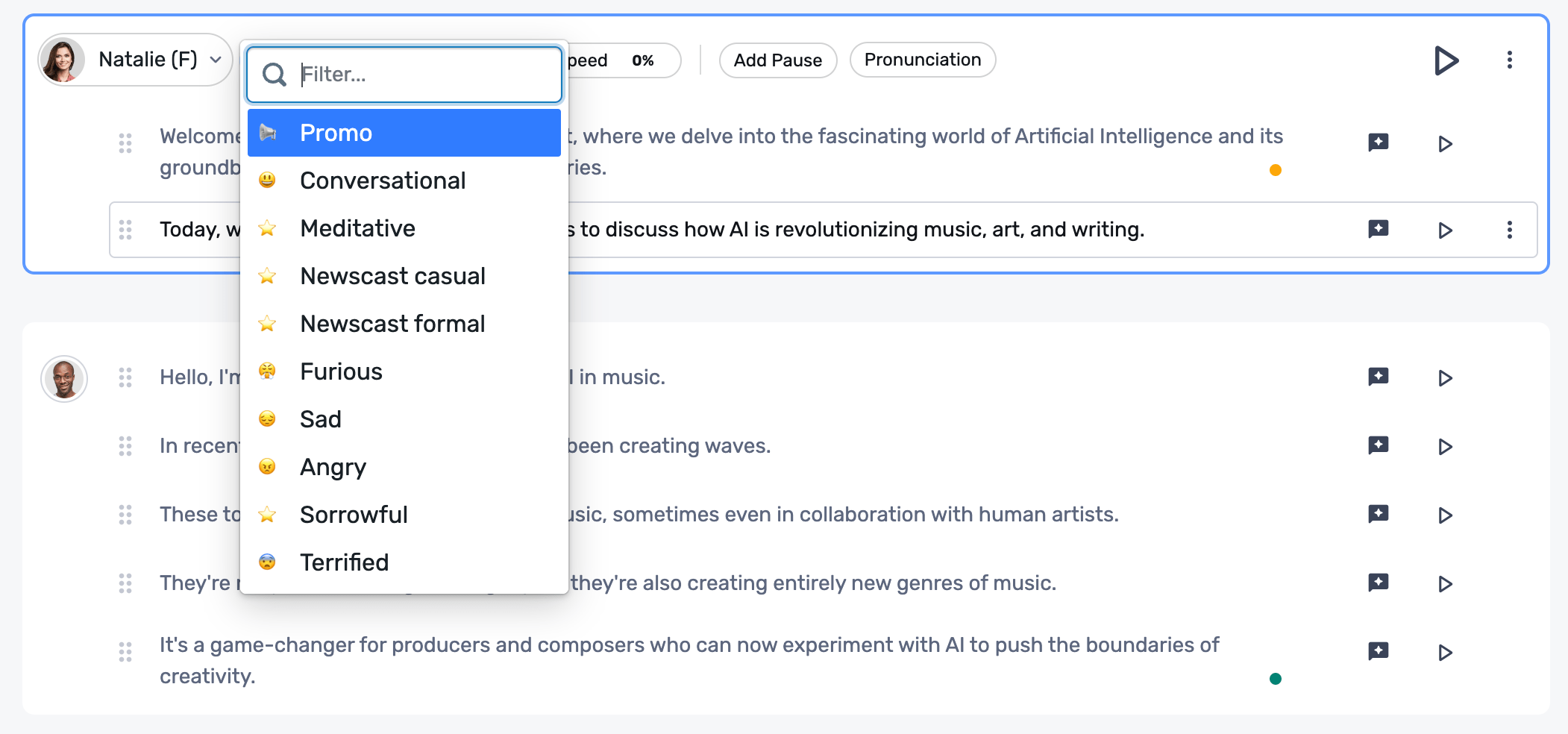Add comment to the 'Hello, I'm' sentence
This screenshot has width=1568, height=734.
point(1379,377)
